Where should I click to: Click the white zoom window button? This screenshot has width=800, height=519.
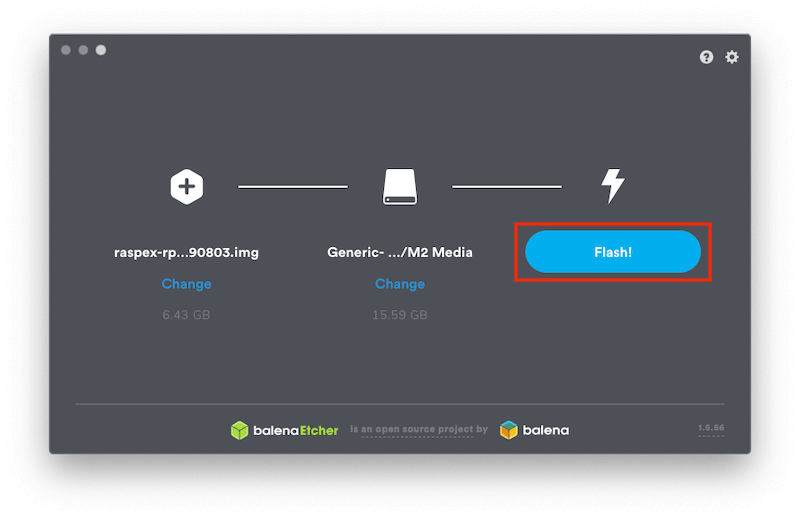pyautogui.click(x=101, y=50)
